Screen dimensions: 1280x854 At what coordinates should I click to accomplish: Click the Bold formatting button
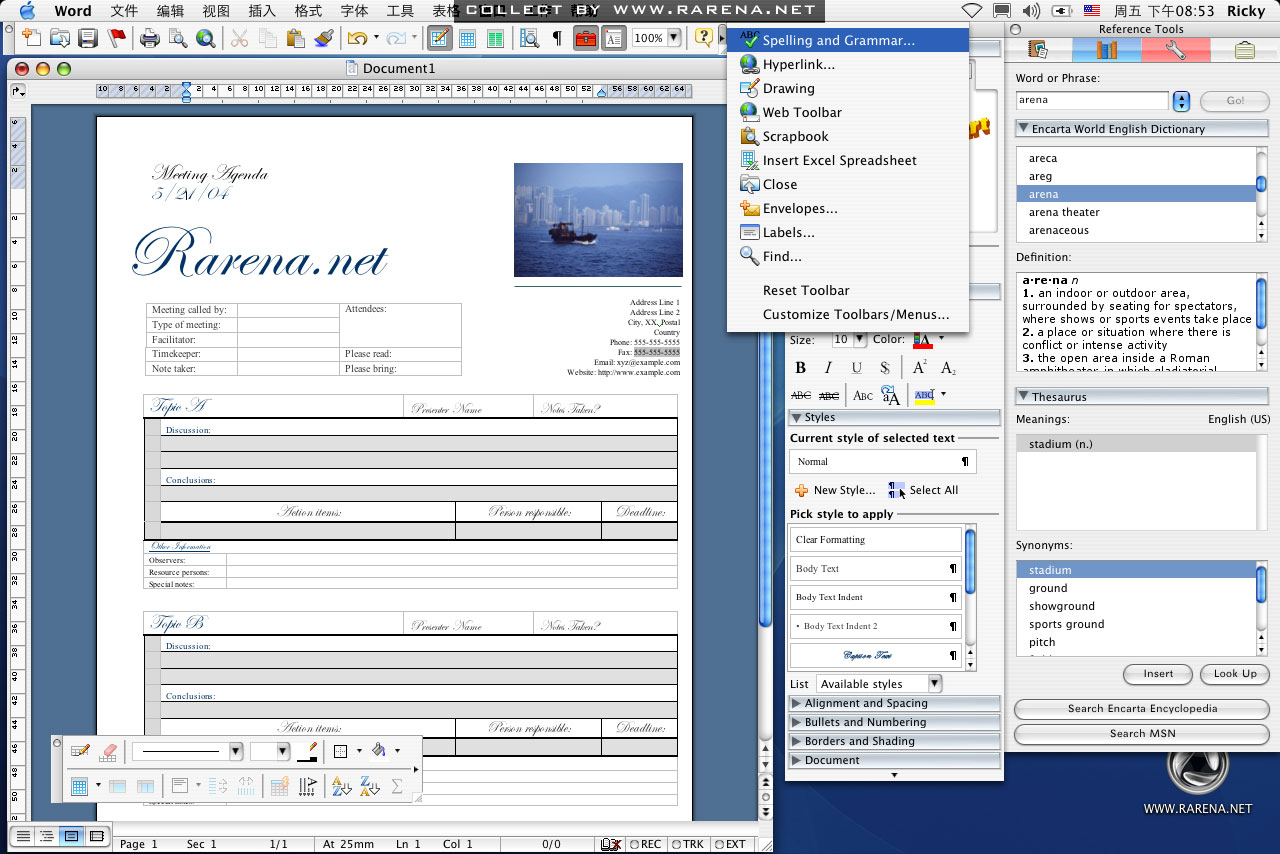point(800,368)
